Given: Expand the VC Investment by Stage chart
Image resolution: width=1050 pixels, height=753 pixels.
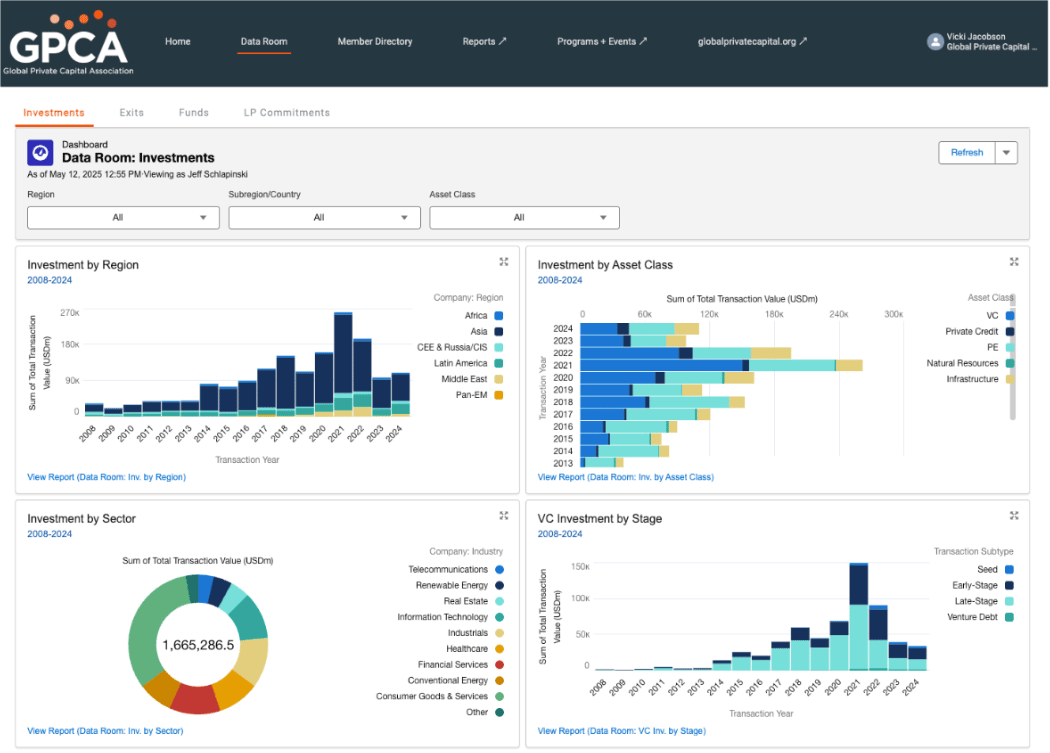Looking at the screenshot, I should [x=1014, y=515].
